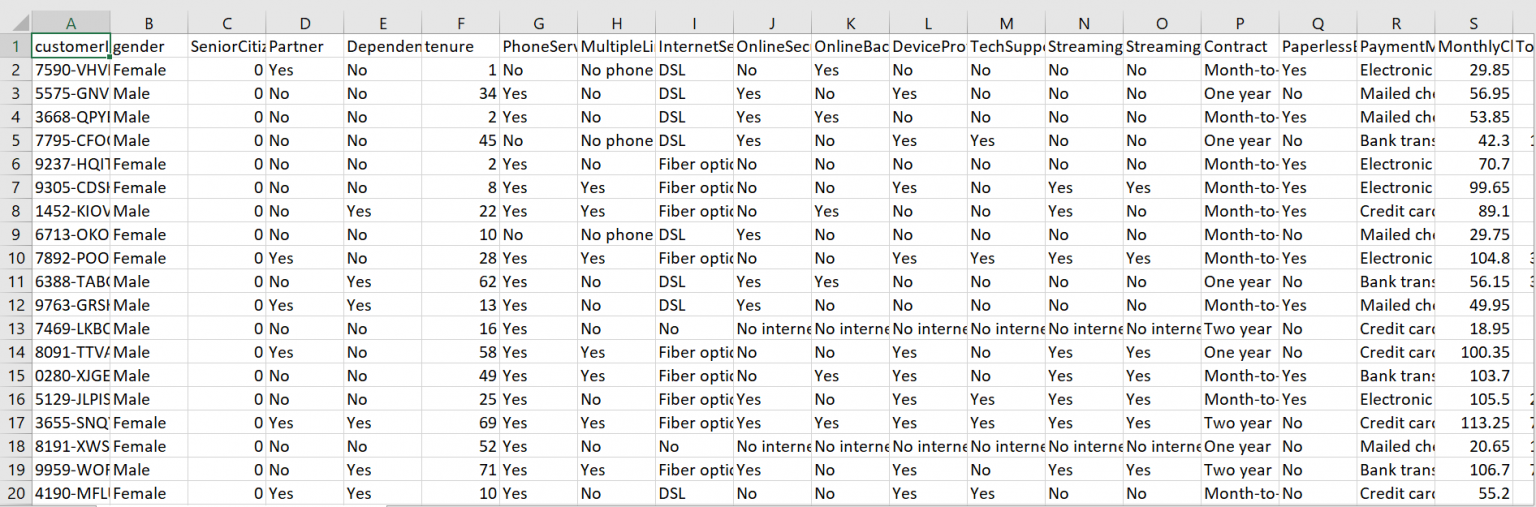Select the tenure header cell

(460, 46)
